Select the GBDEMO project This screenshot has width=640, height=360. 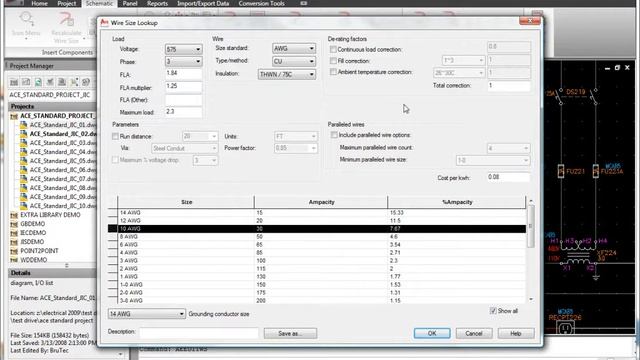click(28, 224)
